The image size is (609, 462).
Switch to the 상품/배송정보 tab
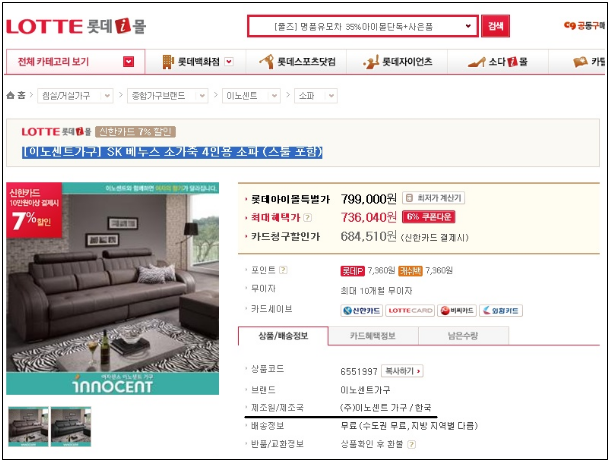coord(284,336)
